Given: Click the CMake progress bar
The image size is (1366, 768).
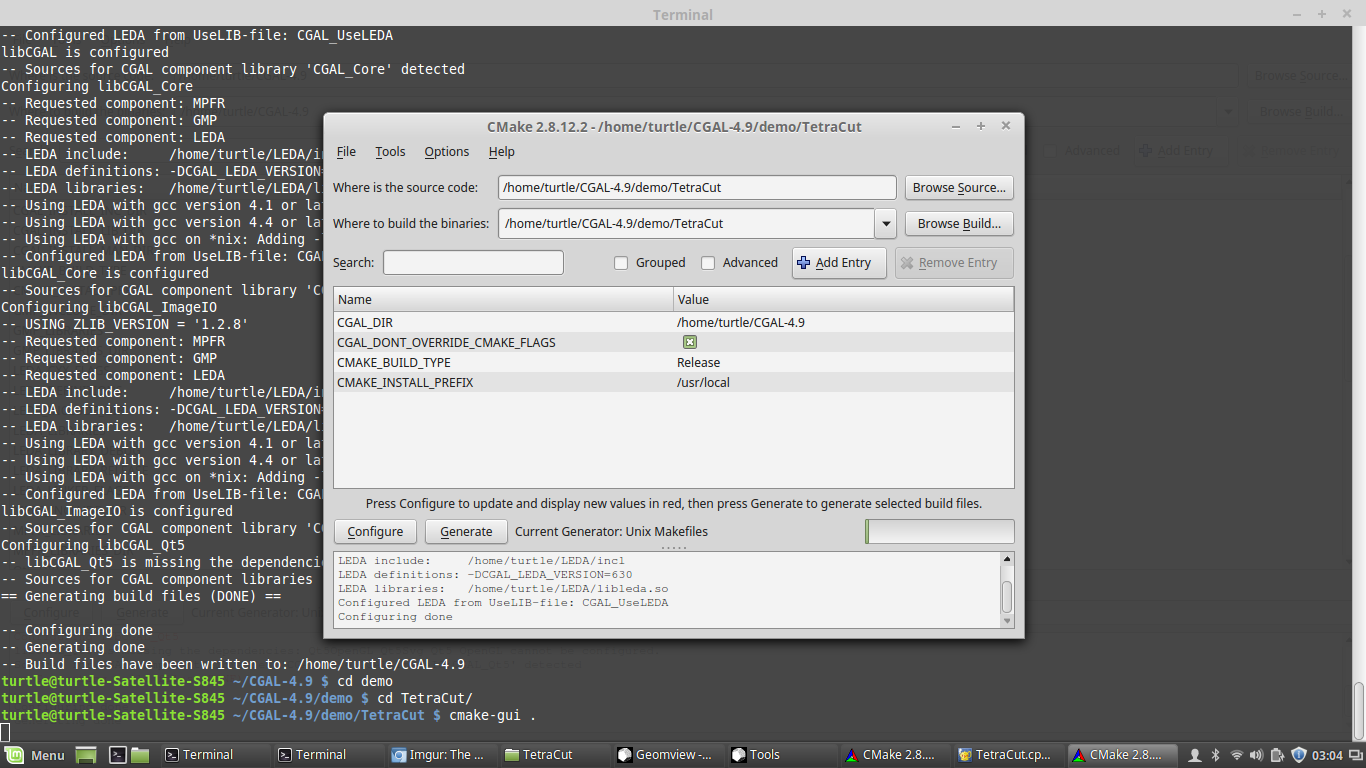Looking at the screenshot, I should pyautogui.click(x=939, y=531).
